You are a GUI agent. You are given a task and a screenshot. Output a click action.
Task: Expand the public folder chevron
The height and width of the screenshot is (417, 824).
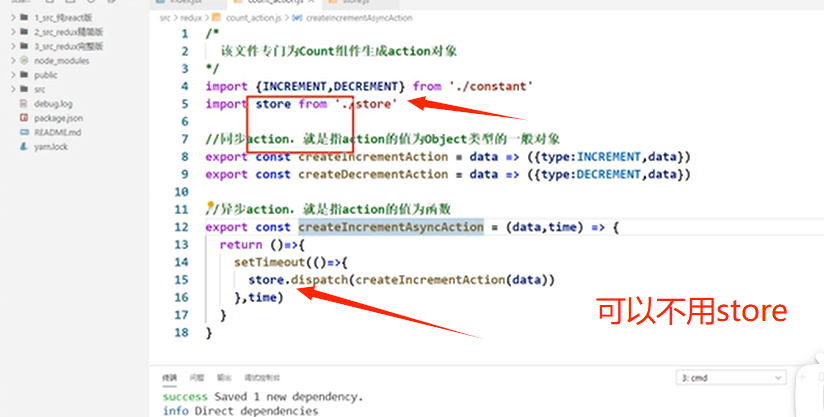click(13, 75)
